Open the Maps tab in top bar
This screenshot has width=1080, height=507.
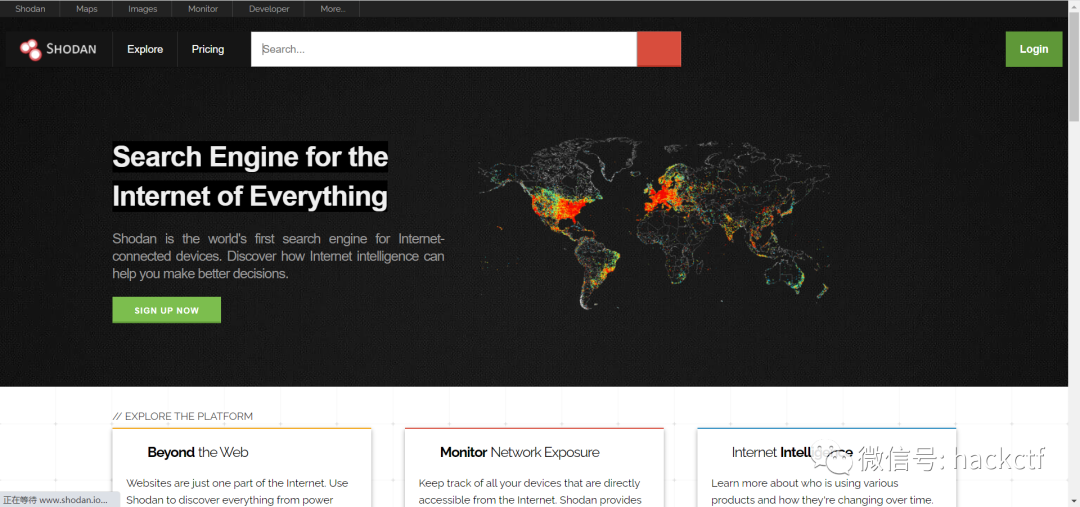(x=87, y=9)
